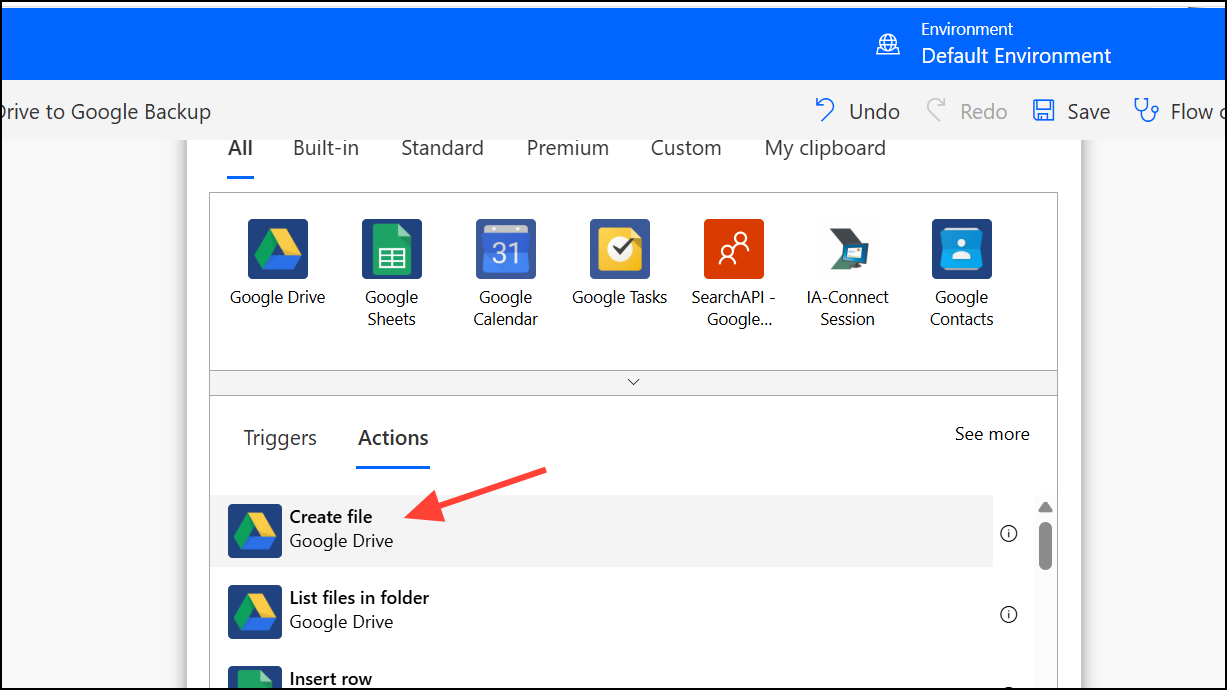Image resolution: width=1227 pixels, height=690 pixels.
Task: Open the Standard connectors tab
Action: 442,148
